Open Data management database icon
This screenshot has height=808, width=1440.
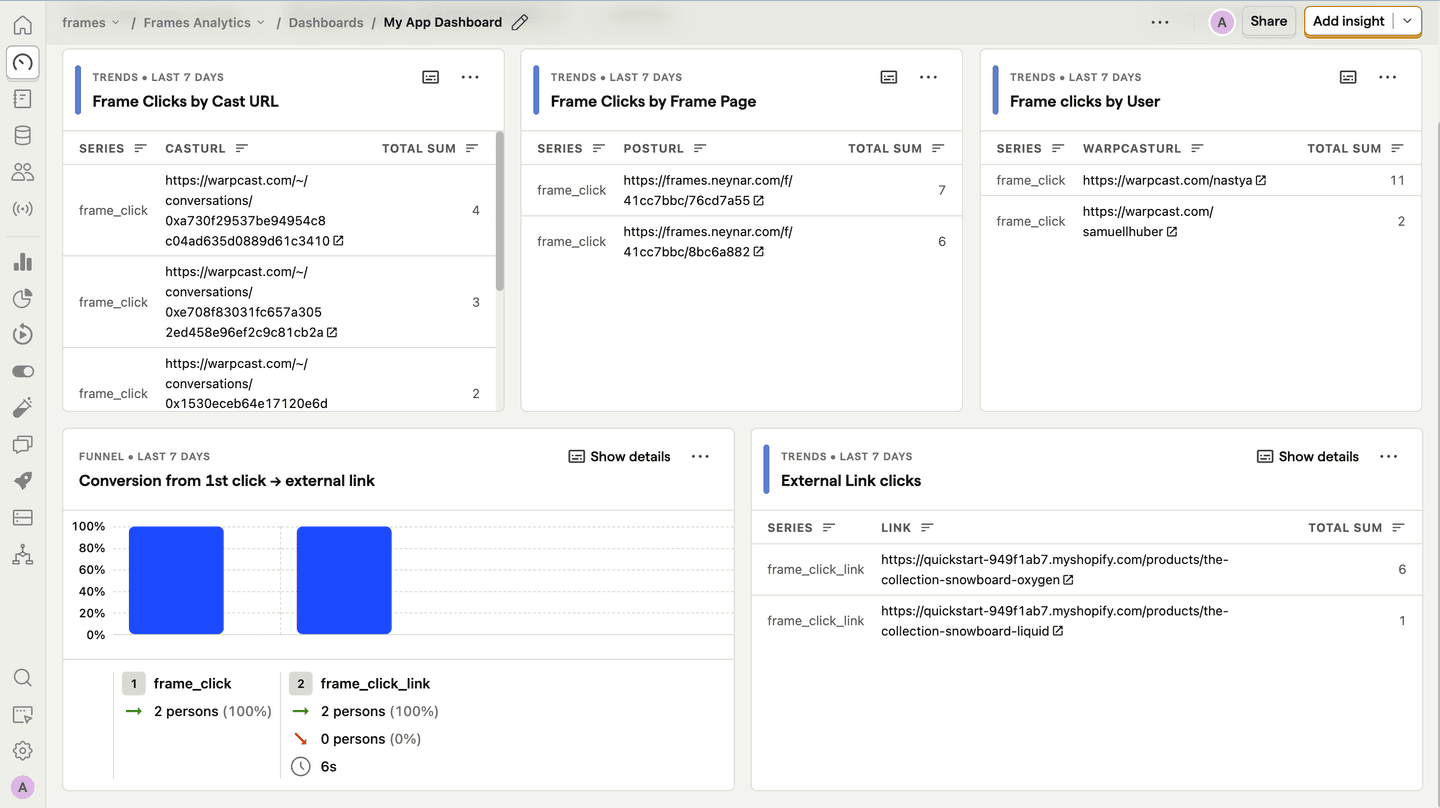click(x=22, y=136)
